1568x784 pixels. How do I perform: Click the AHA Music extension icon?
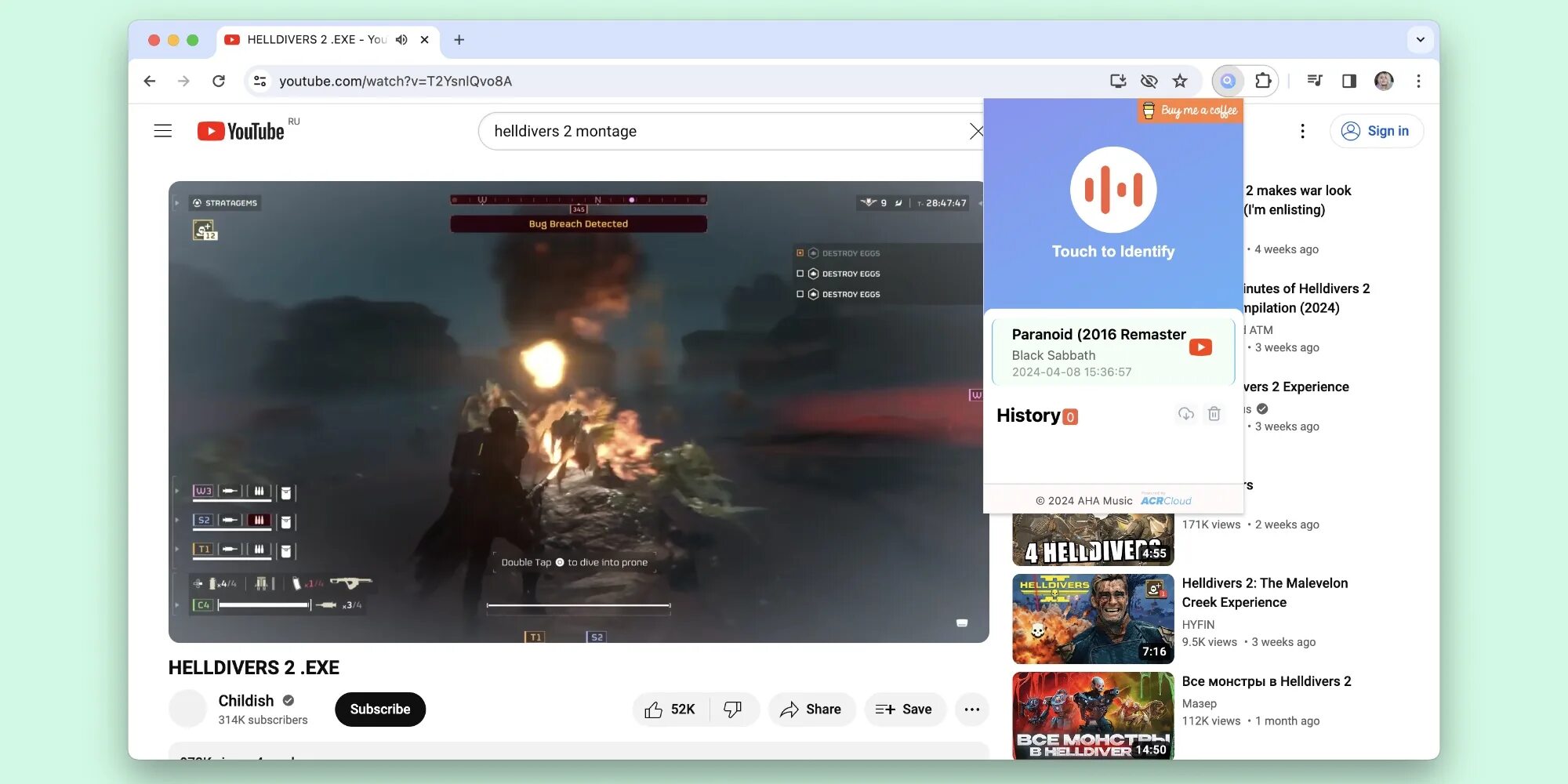pos(1228,81)
